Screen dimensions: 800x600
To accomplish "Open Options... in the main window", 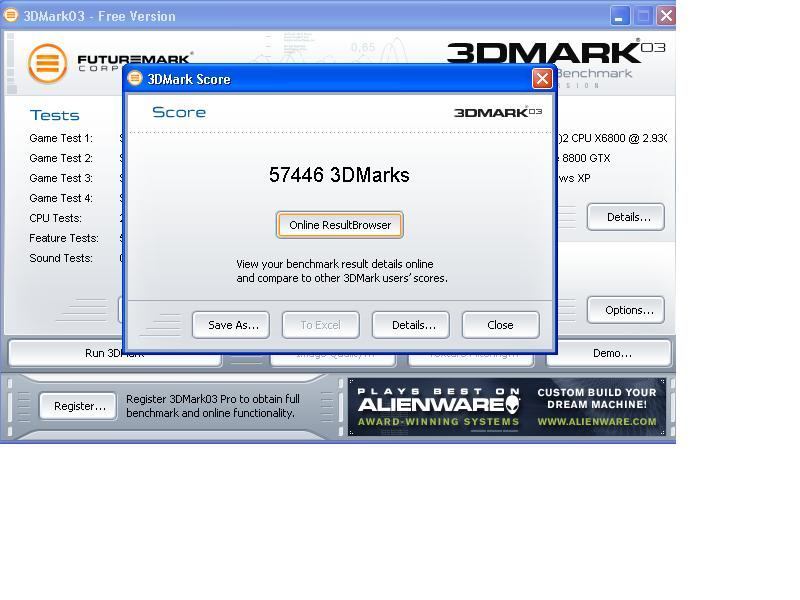I will coord(626,310).
